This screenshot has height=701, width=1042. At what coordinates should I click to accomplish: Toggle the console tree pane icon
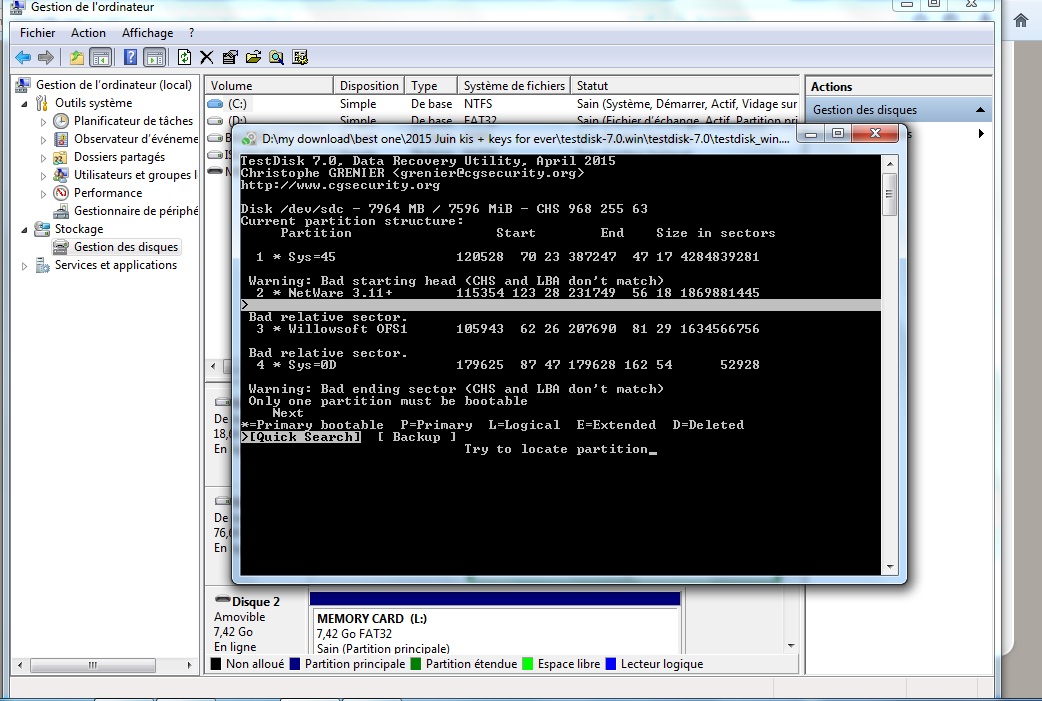(x=101, y=58)
